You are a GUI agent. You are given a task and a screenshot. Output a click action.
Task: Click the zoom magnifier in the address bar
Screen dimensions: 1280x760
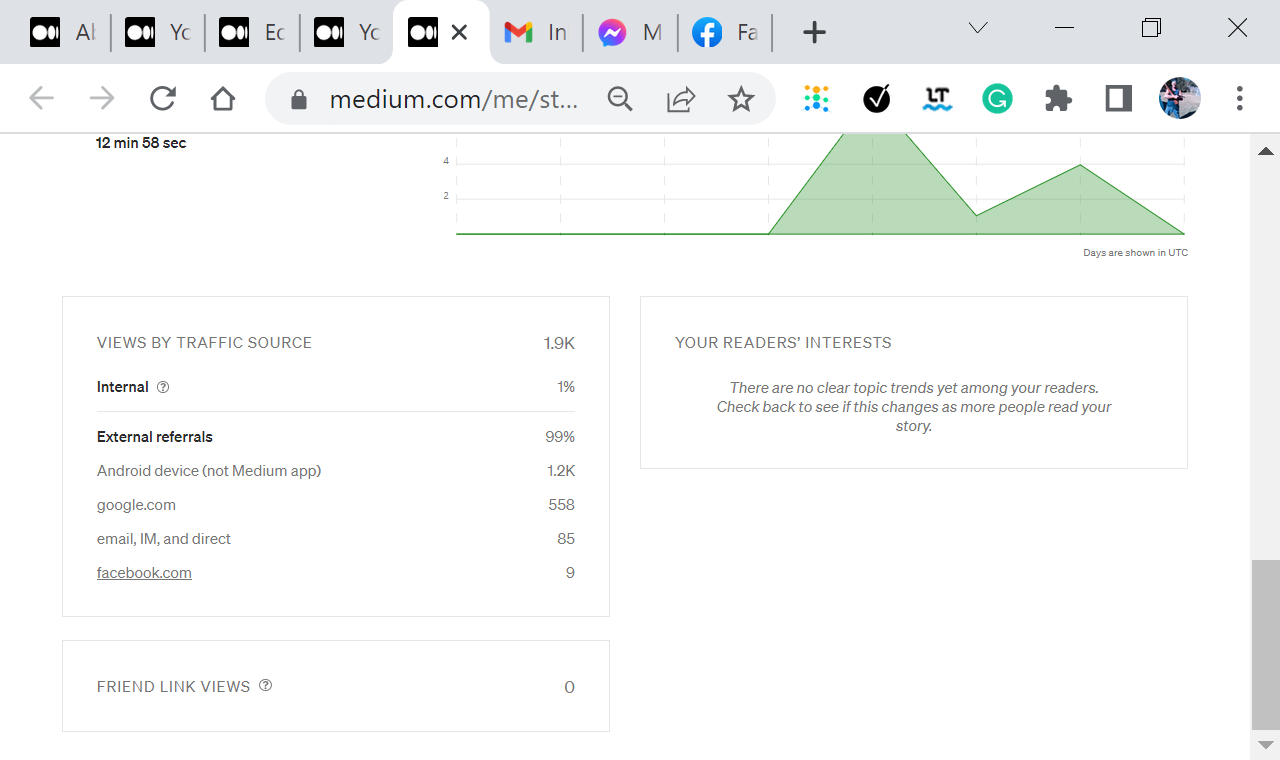tap(620, 98)
